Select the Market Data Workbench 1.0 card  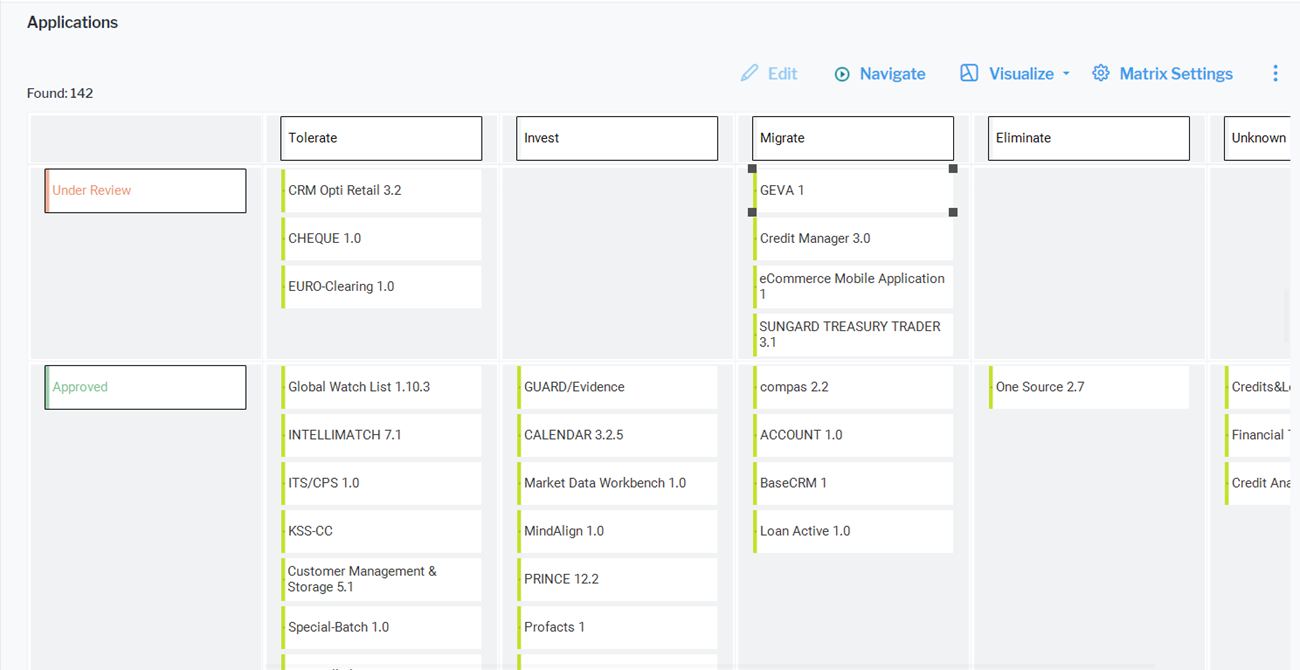pyautogui.click(x=617, y=483)
